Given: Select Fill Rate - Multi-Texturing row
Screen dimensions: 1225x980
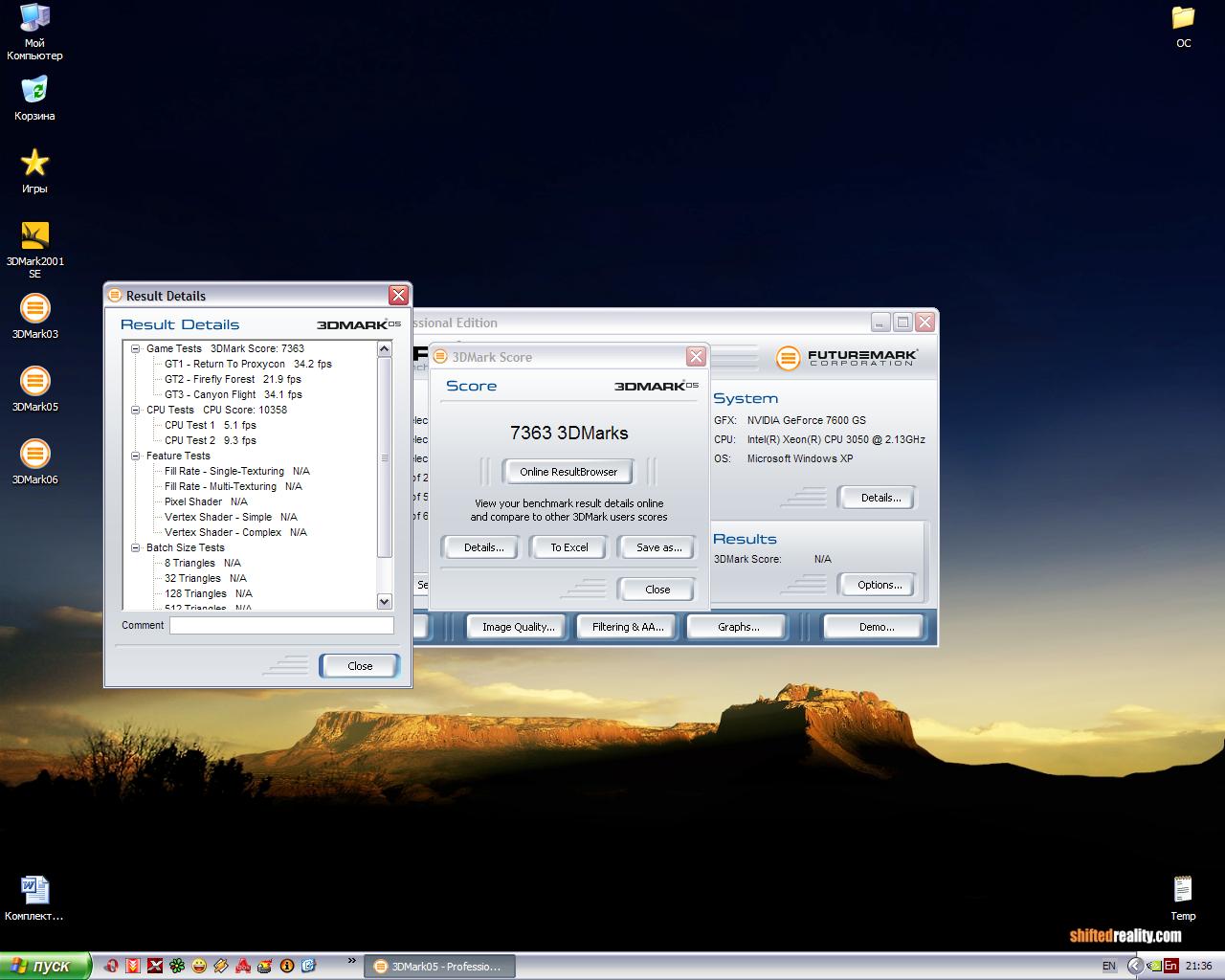Looking at the screenshot, I should click(x=233, y=486).
